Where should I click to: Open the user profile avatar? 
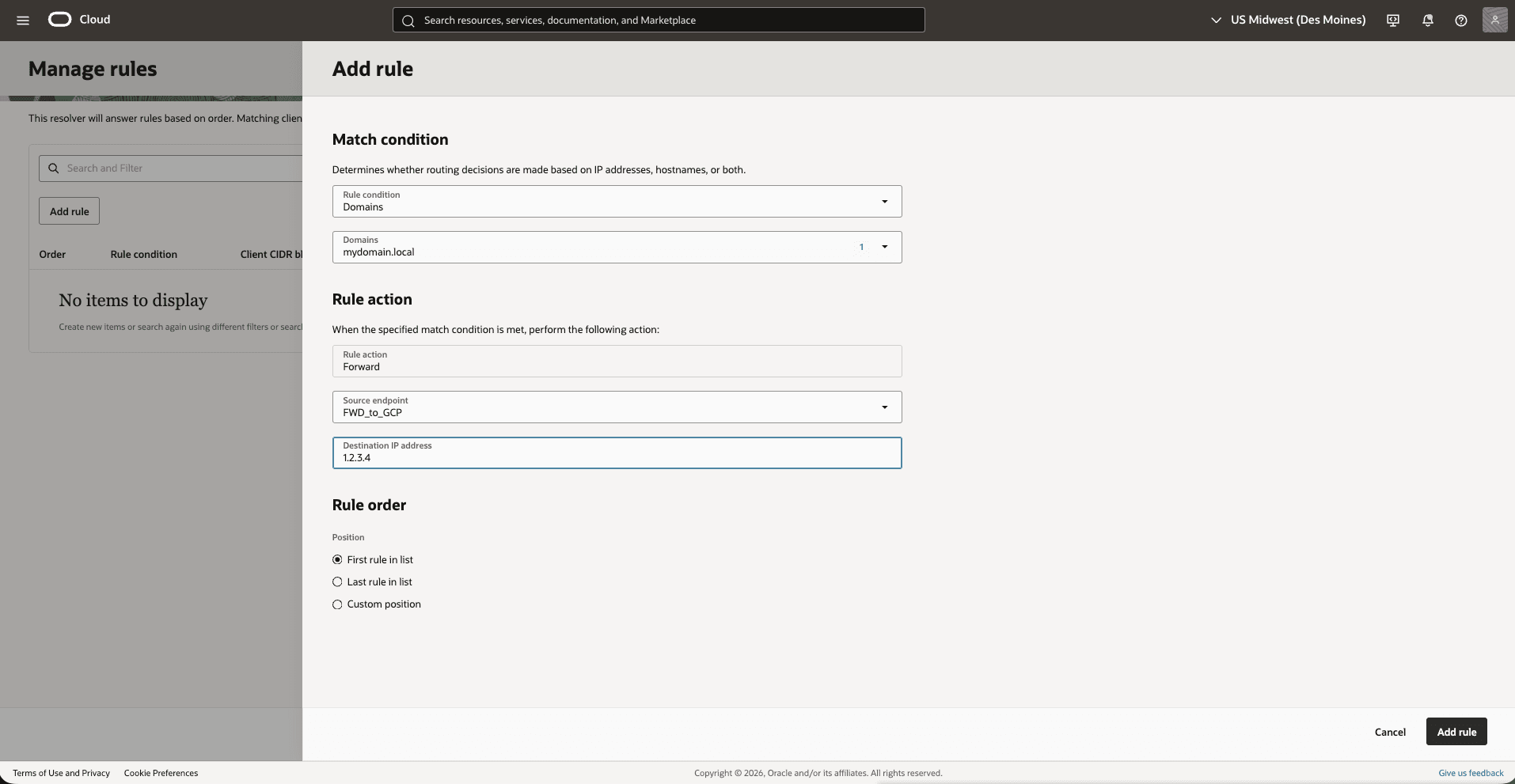click(1495, 20)
